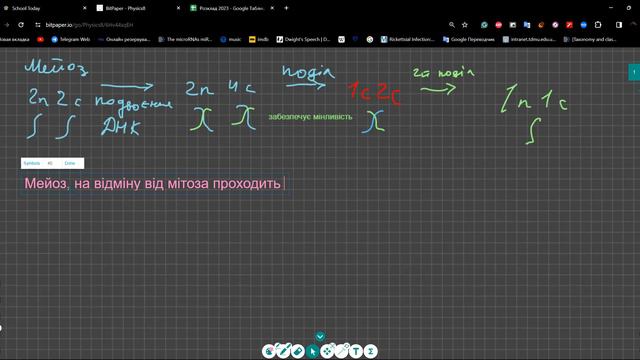Image resolution: width=640 pixels, height=360 pixels.
Task: Open the green chat extension icon
Action: tap(484, 25)
